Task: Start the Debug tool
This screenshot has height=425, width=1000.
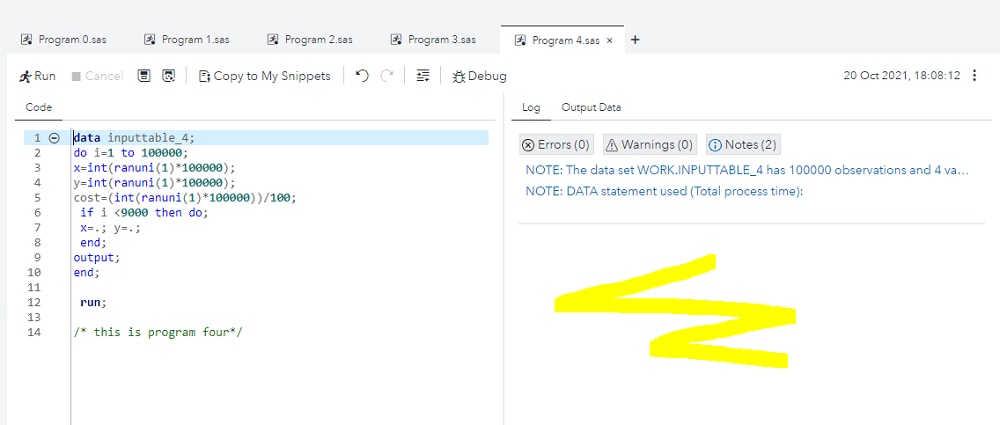Action: [479, 76]
